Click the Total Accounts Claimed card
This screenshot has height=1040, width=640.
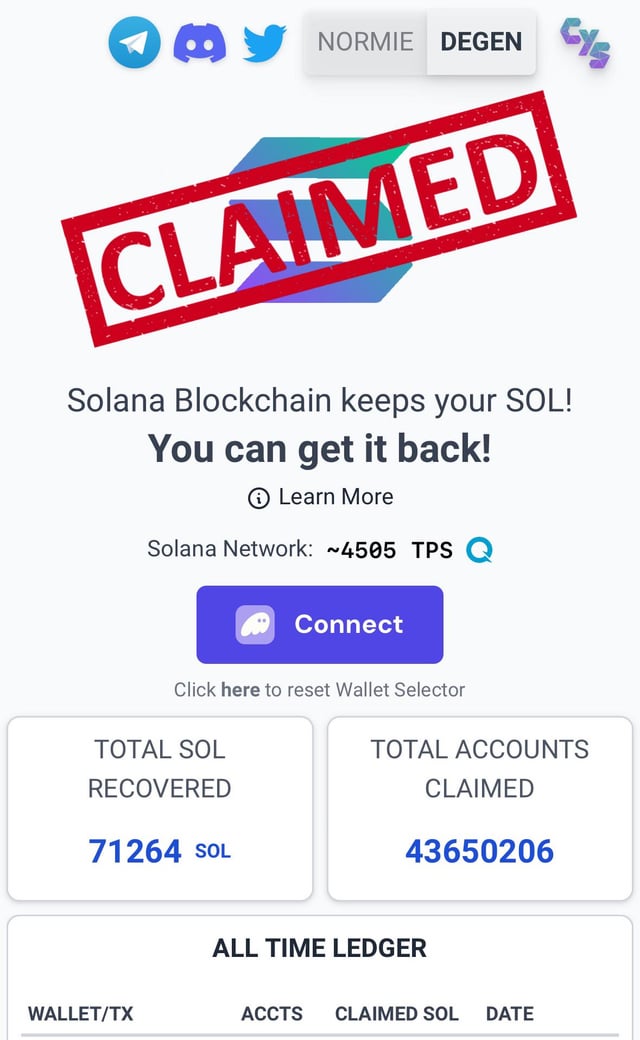479,808
